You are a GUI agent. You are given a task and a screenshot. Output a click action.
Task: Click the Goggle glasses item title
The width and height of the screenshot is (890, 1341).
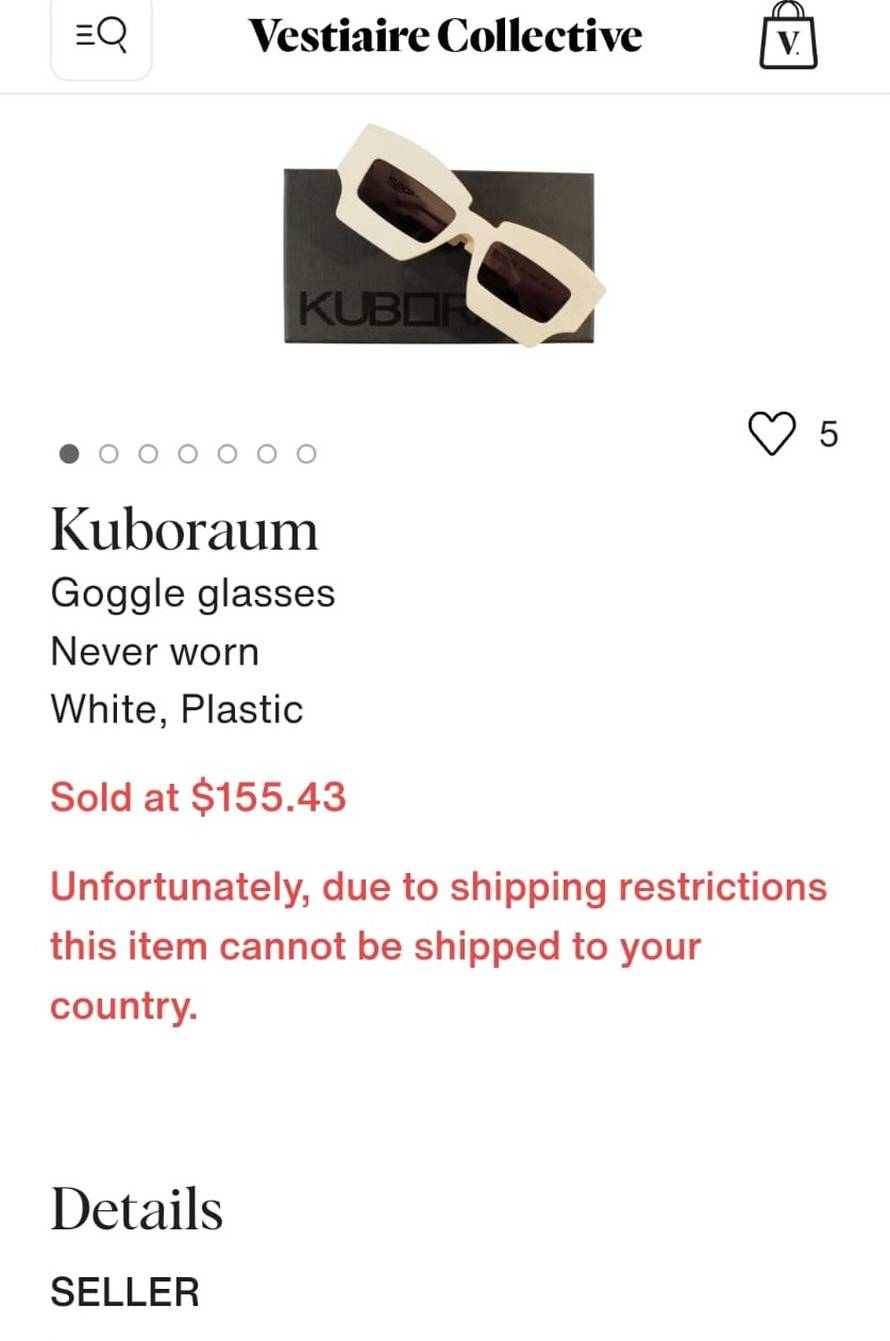192,593
